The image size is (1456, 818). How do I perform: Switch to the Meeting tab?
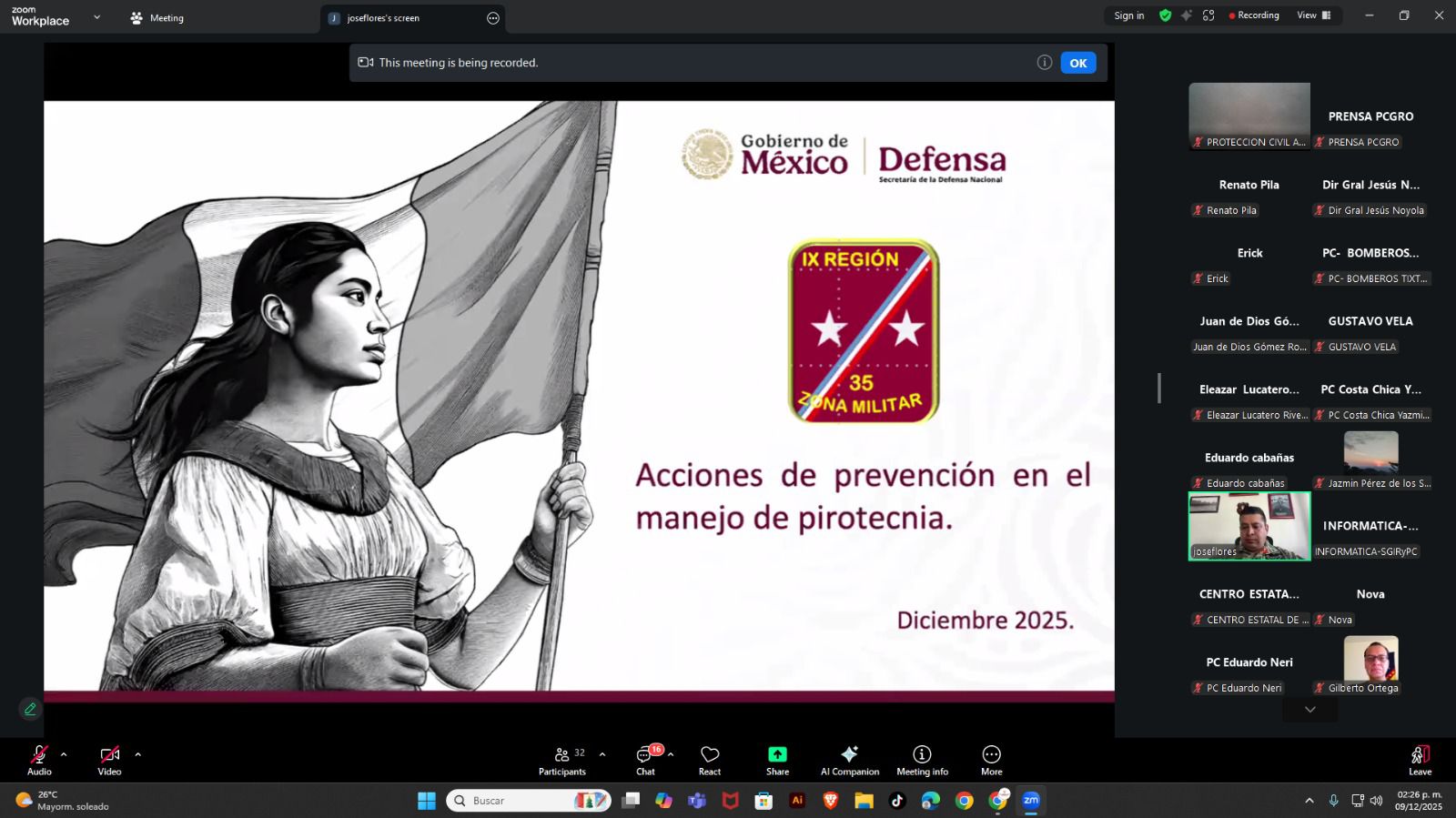click(157, 18)
